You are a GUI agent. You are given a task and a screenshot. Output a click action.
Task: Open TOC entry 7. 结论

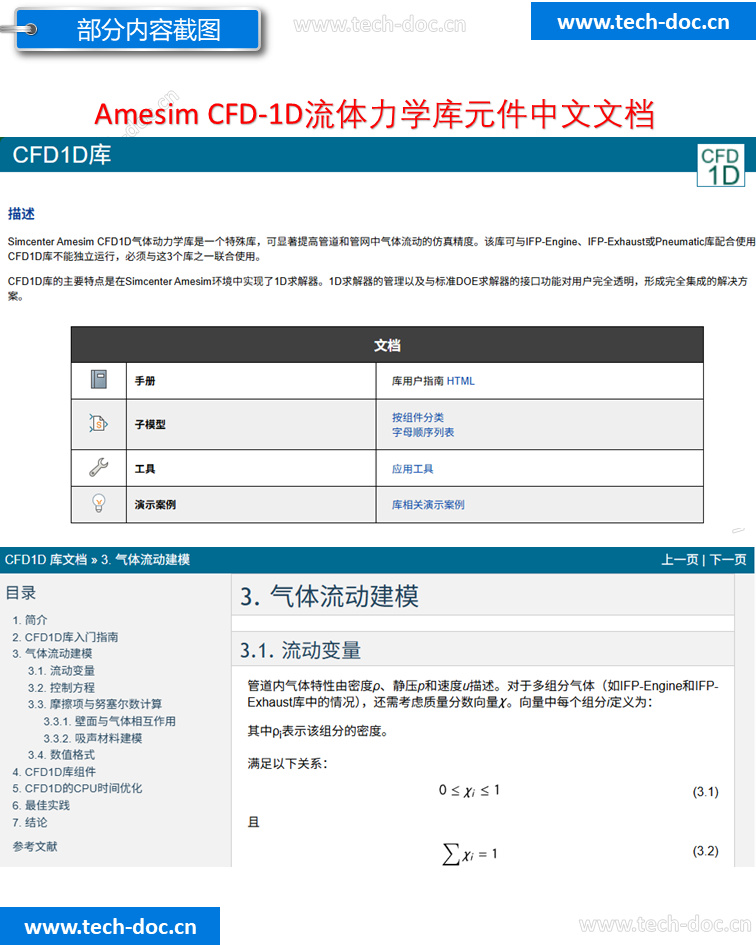tap(30, 822)
